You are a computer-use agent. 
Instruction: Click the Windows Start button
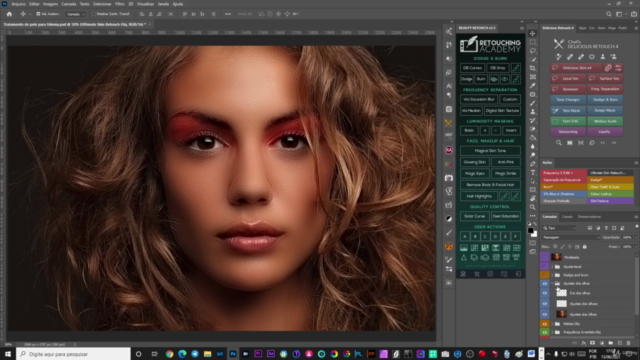click(x=8, y=354)
